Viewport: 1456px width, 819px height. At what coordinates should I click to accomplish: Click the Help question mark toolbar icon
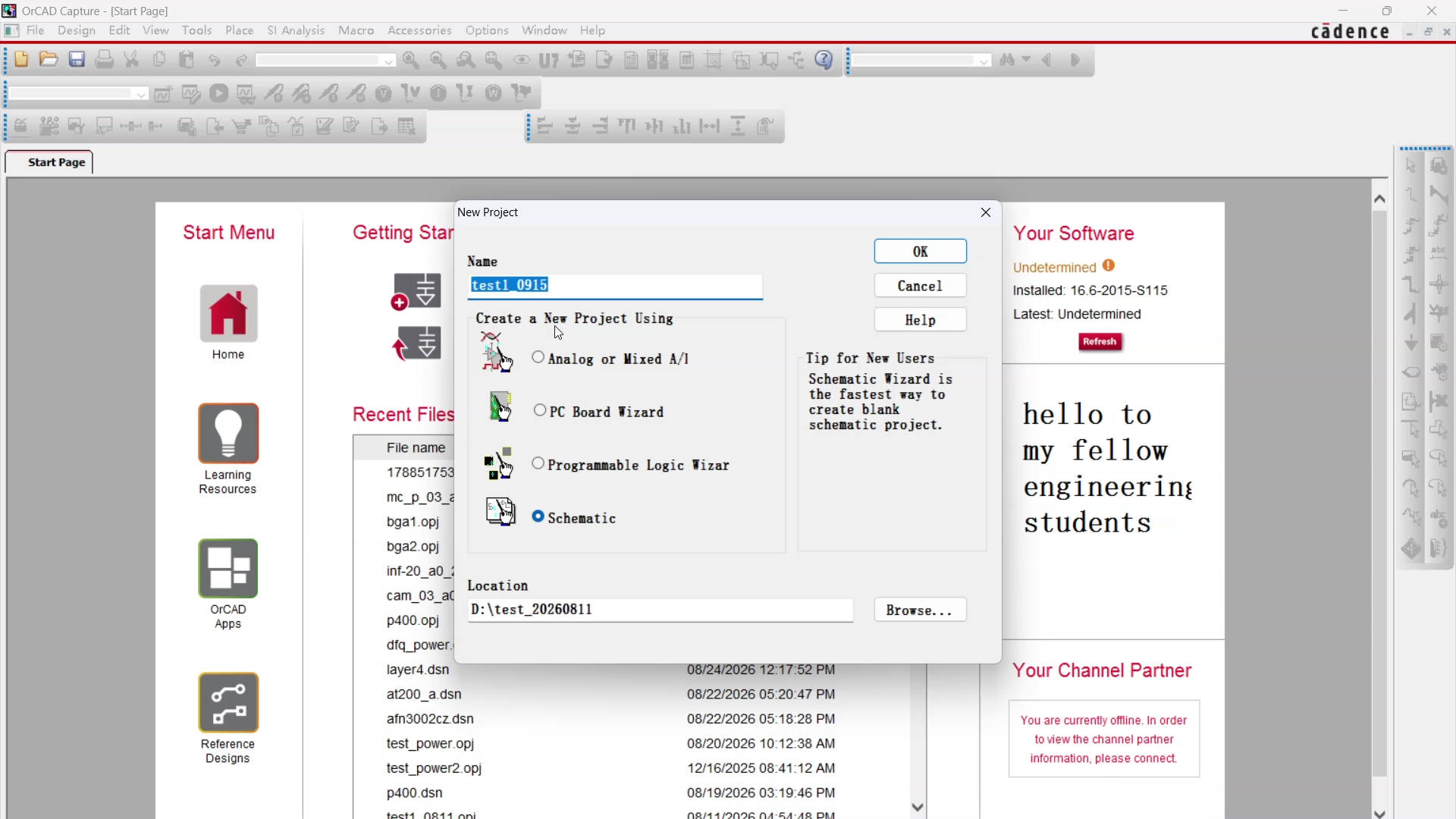click(824, 60)
